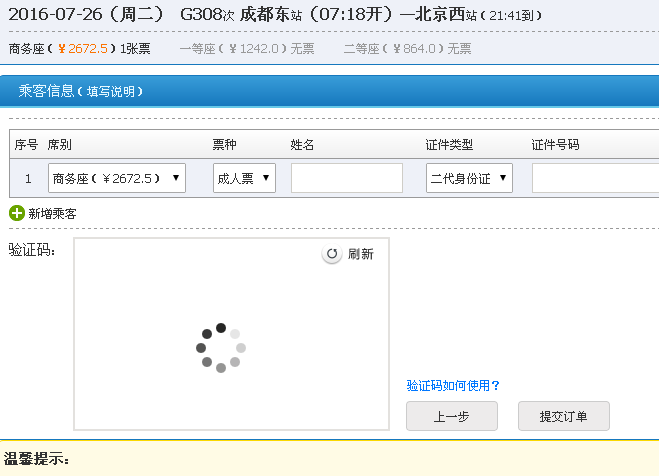
Task: Click the 上一步 previous step button
Action: pos(452,416)
